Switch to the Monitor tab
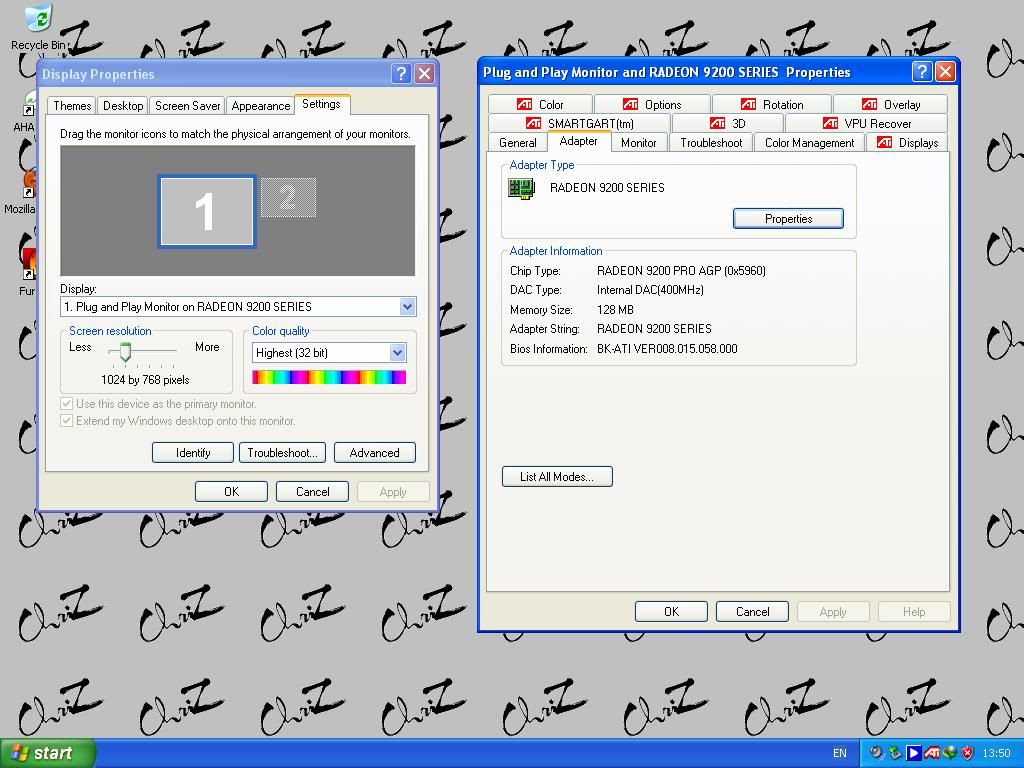1024x768 pixels. point(639,142)
